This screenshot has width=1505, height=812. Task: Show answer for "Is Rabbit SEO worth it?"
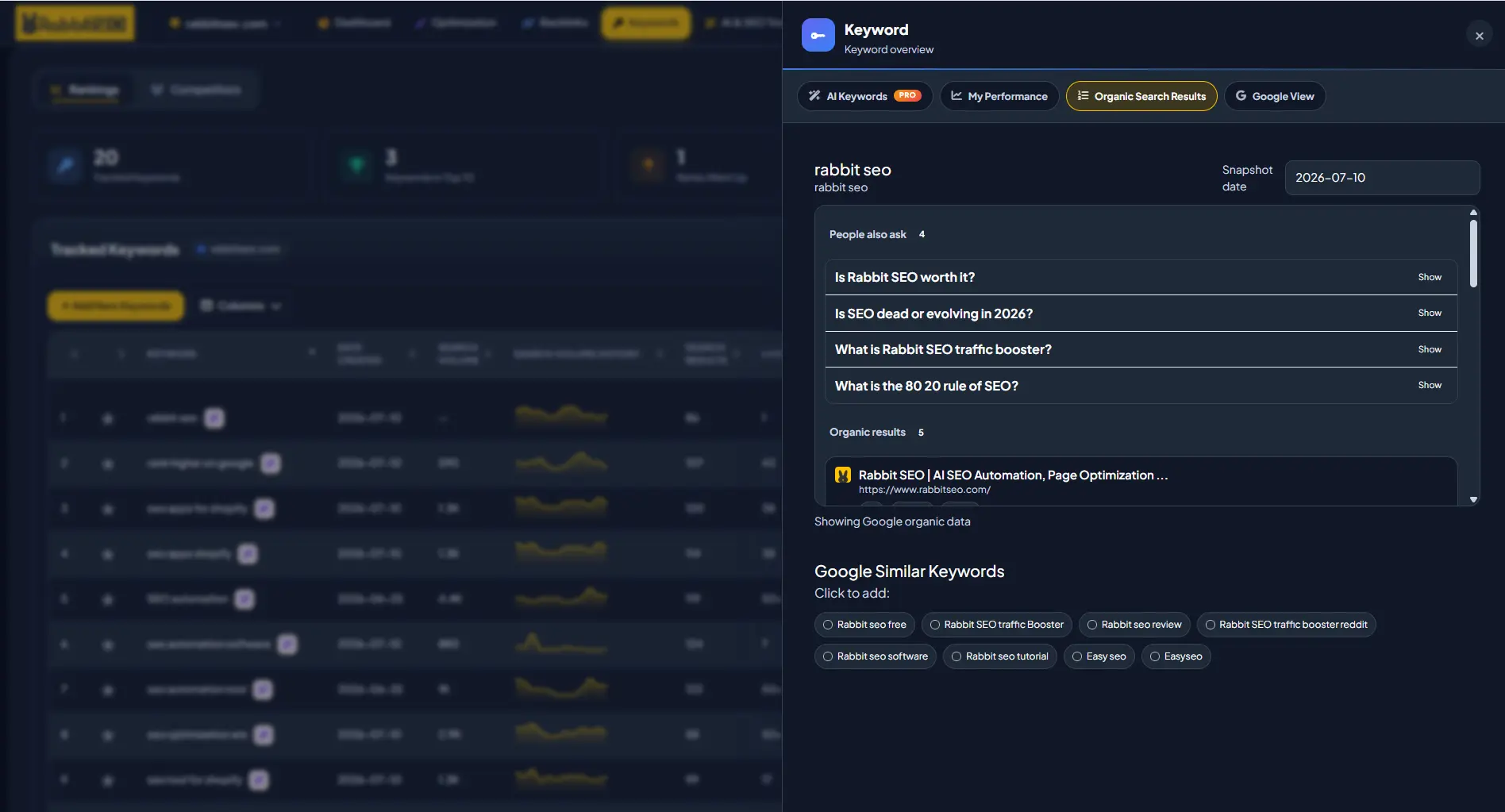(x=1430, y=277)
